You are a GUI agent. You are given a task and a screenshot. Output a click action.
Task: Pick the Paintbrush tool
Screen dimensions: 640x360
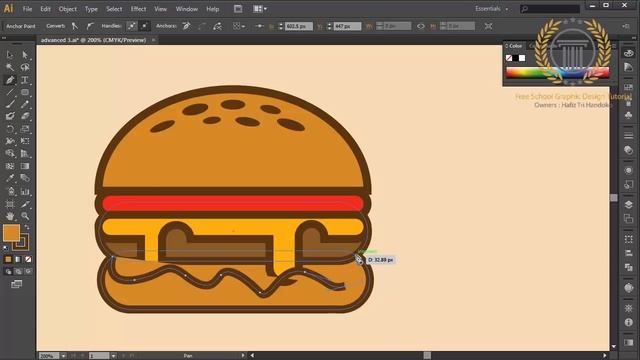click(10, 104)
